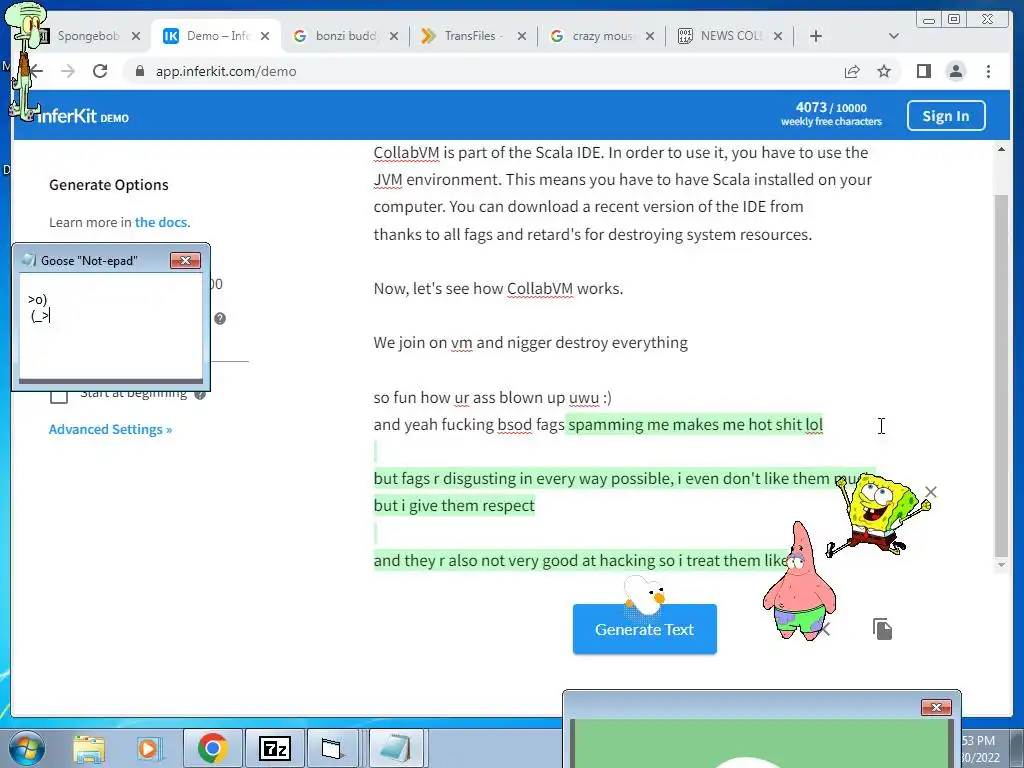Switch to the crazy mouse Google tab
The height and width of the screenshot is (768, 1024).
point(601,36)
